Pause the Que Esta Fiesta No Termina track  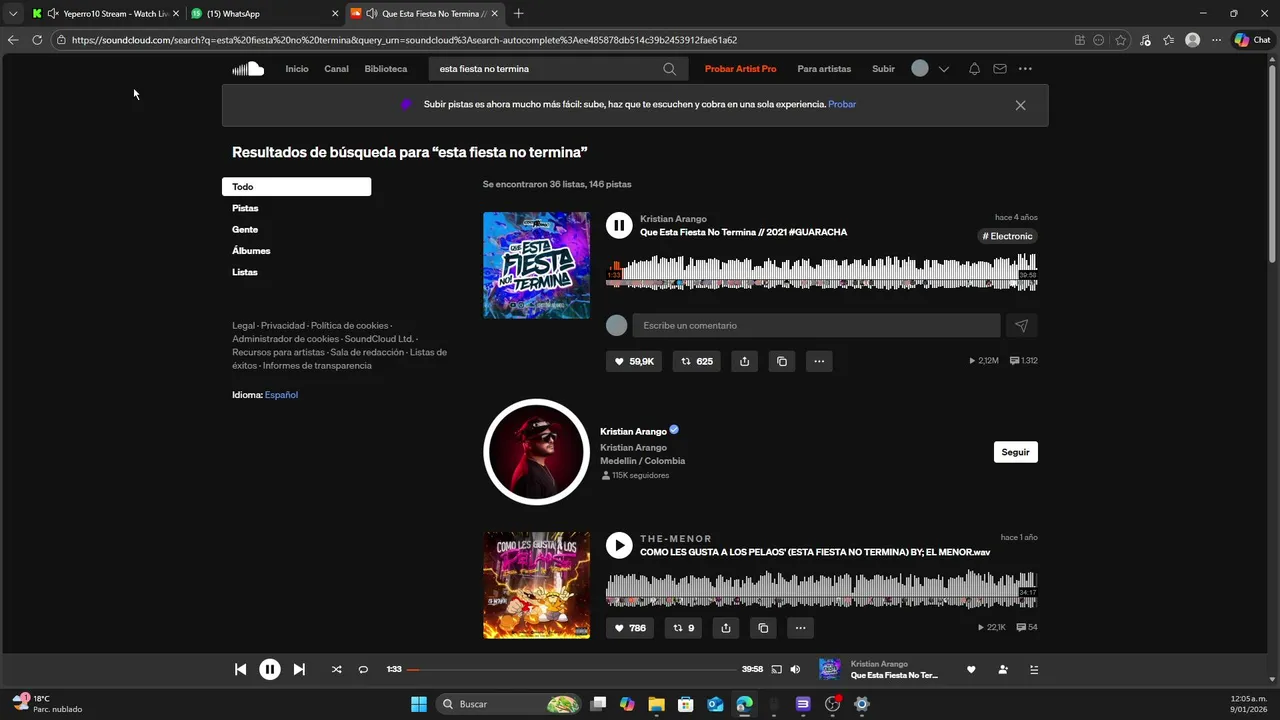click(x=619, y=225)
